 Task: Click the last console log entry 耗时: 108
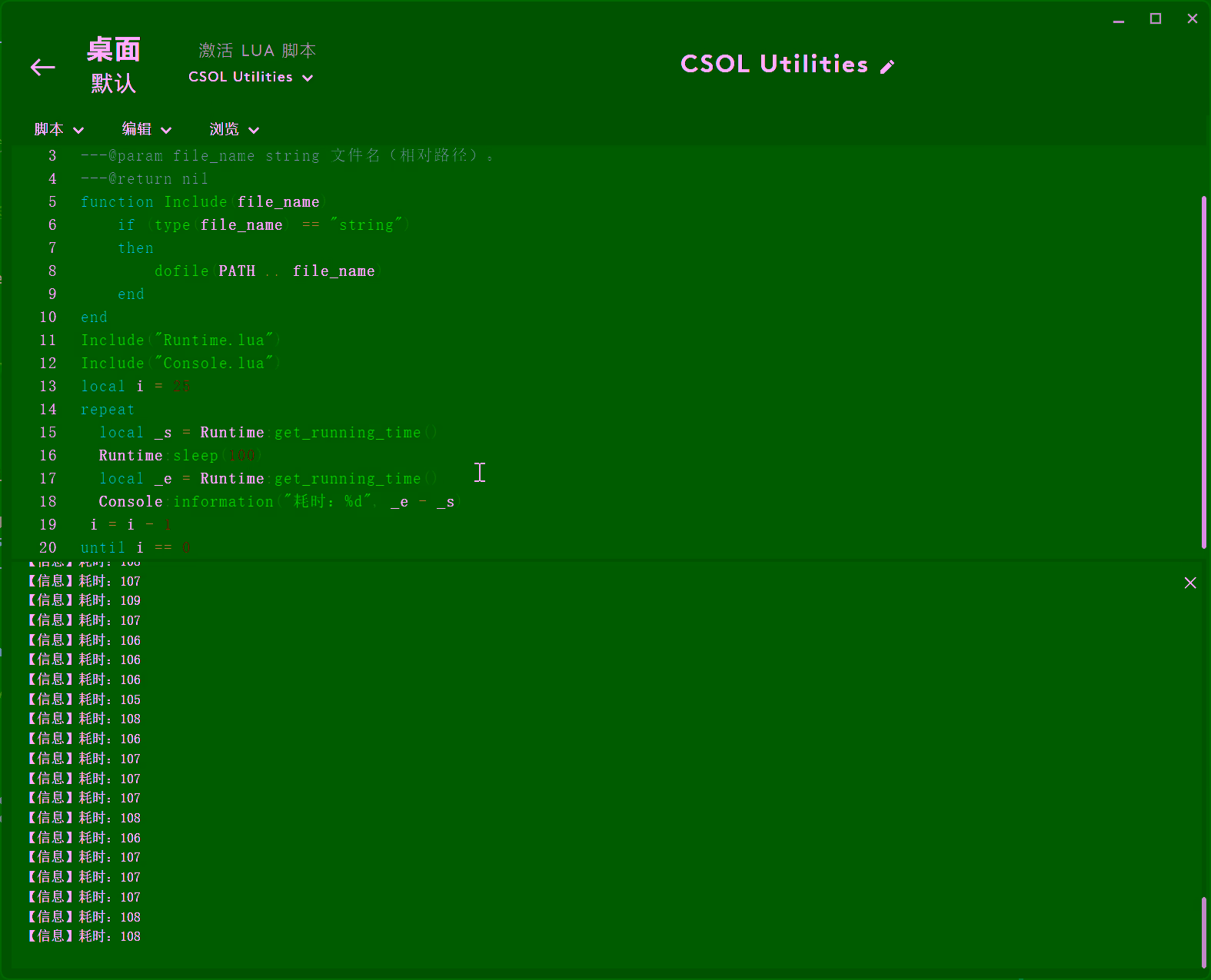tap(85, 936)
